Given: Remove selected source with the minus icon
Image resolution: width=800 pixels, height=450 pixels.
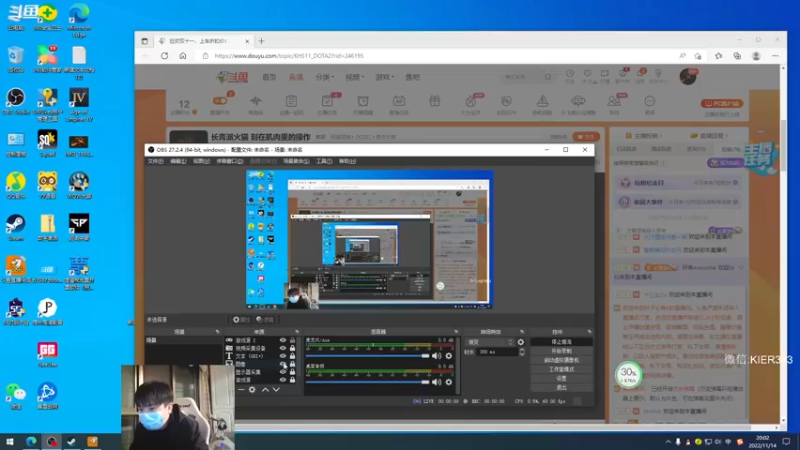Looking at the screenshot, I should click(241, 390).
